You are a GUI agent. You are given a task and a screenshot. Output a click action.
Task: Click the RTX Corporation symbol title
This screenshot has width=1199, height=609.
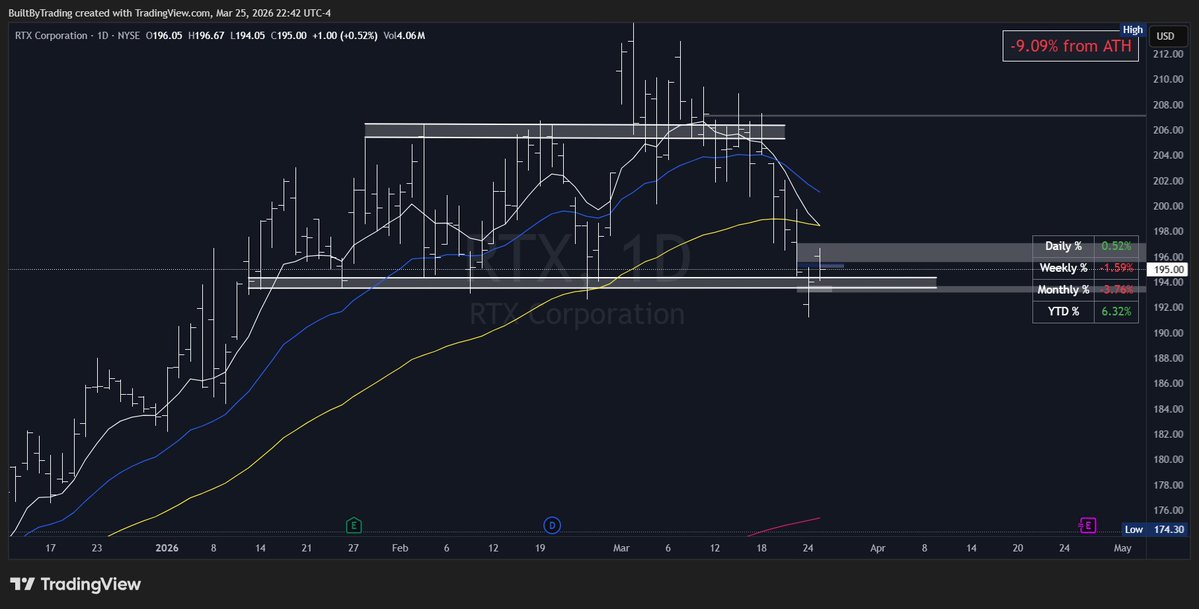(x=51, y=36)
